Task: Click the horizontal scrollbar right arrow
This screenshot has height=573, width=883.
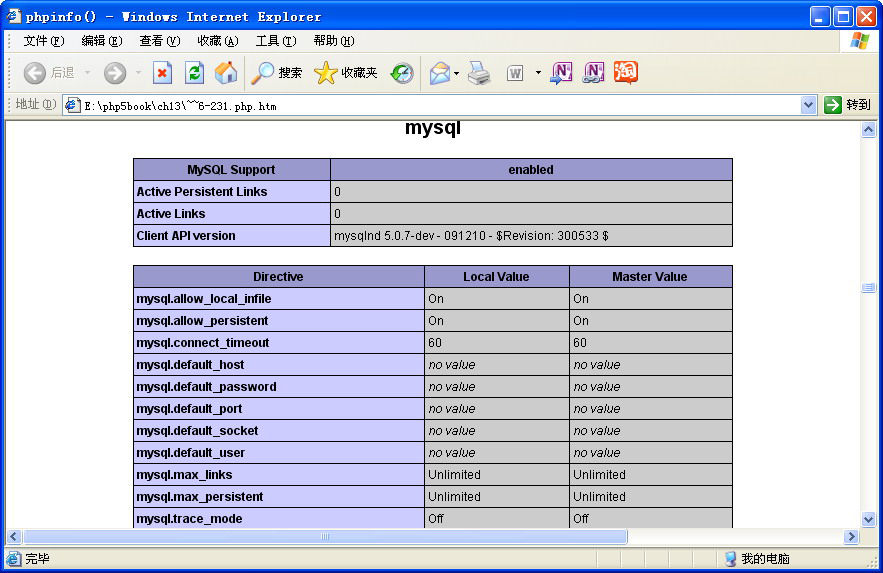Action: pyautogui.click(x=851, y=536)
